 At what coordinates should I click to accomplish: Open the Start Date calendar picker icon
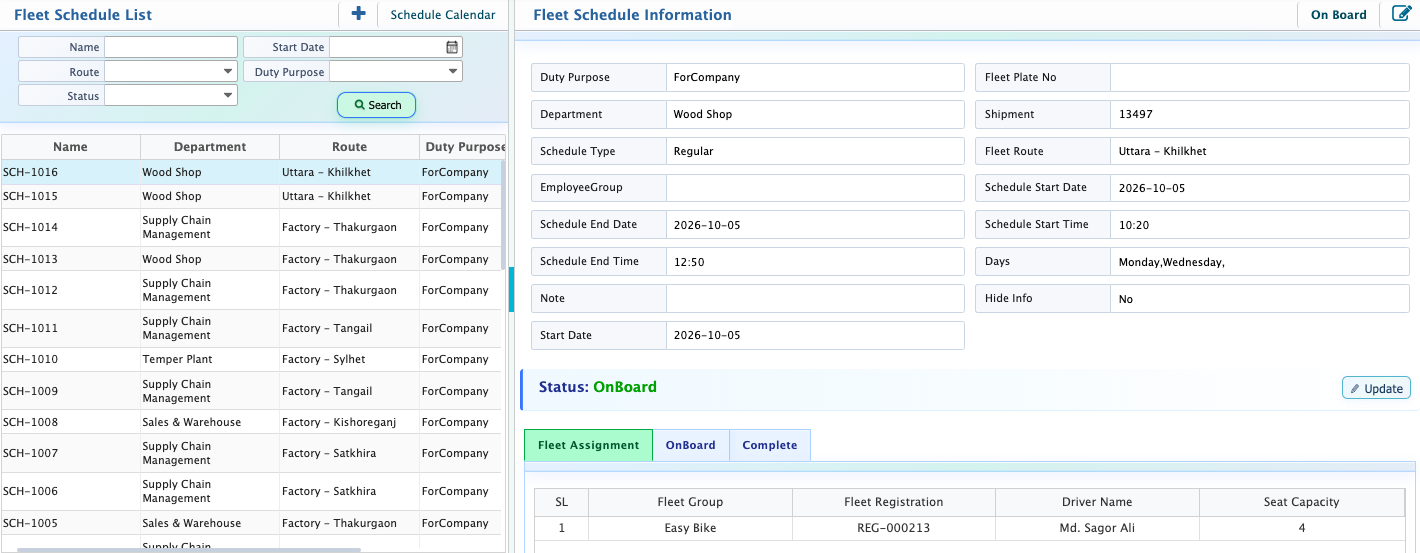click(452, 47)
